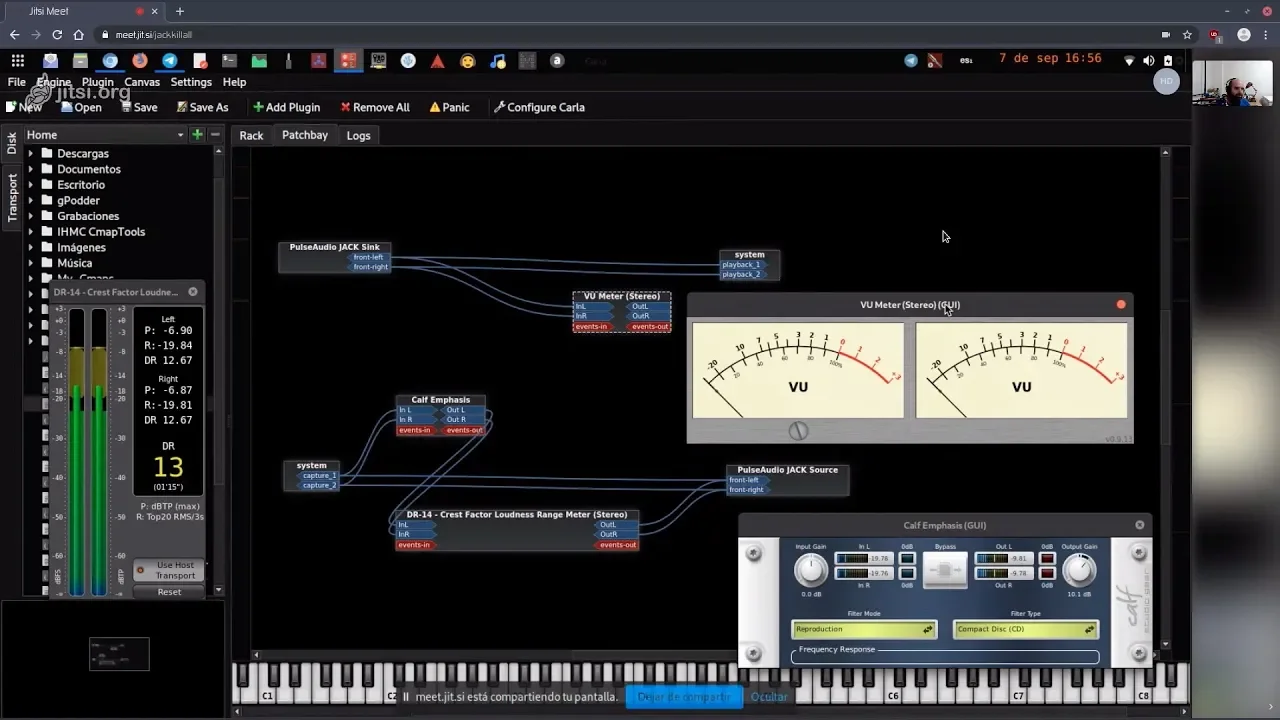Select the DR-14 Crest Factor patchbay node

click(x=516, y=529)
